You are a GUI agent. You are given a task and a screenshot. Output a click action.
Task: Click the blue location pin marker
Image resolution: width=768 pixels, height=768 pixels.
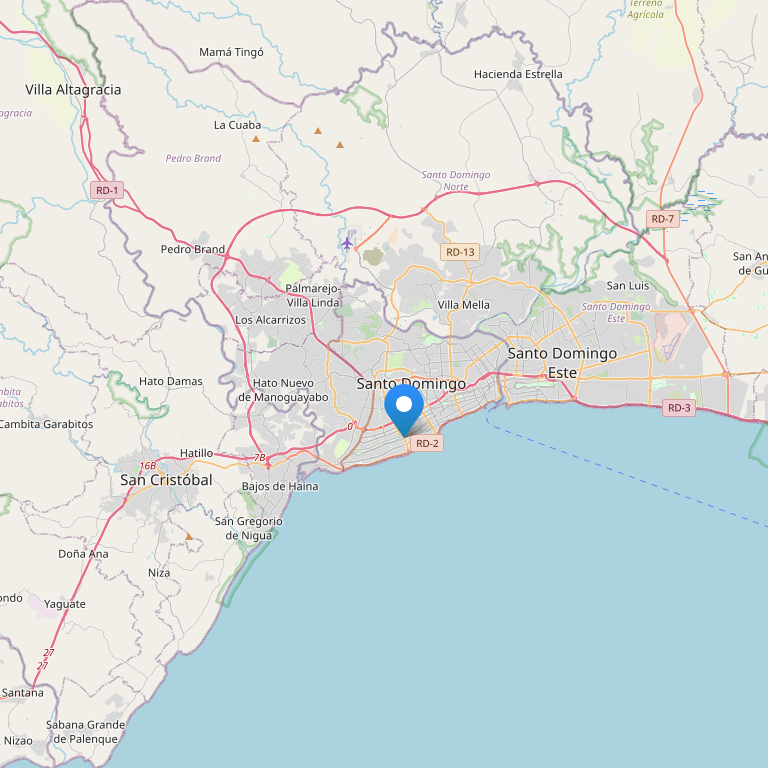(x=404, y=410)
